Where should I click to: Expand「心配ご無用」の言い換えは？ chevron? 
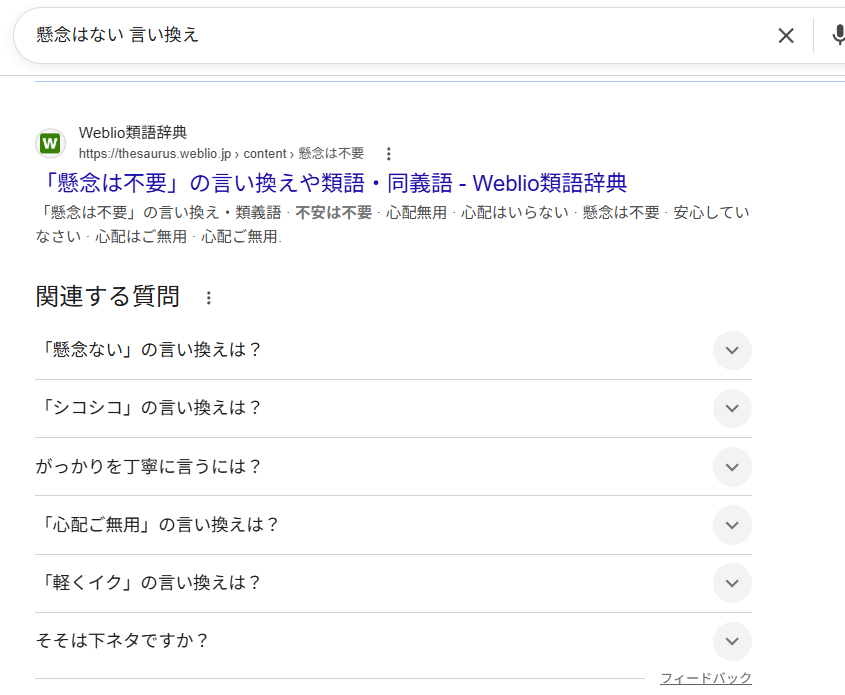coord(732,525)
